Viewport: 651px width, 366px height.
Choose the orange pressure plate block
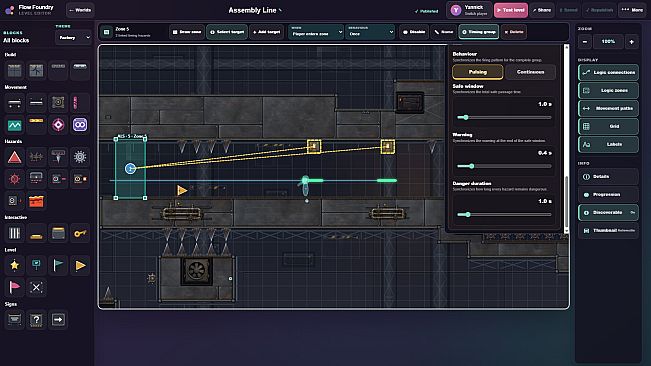[37, 233]
